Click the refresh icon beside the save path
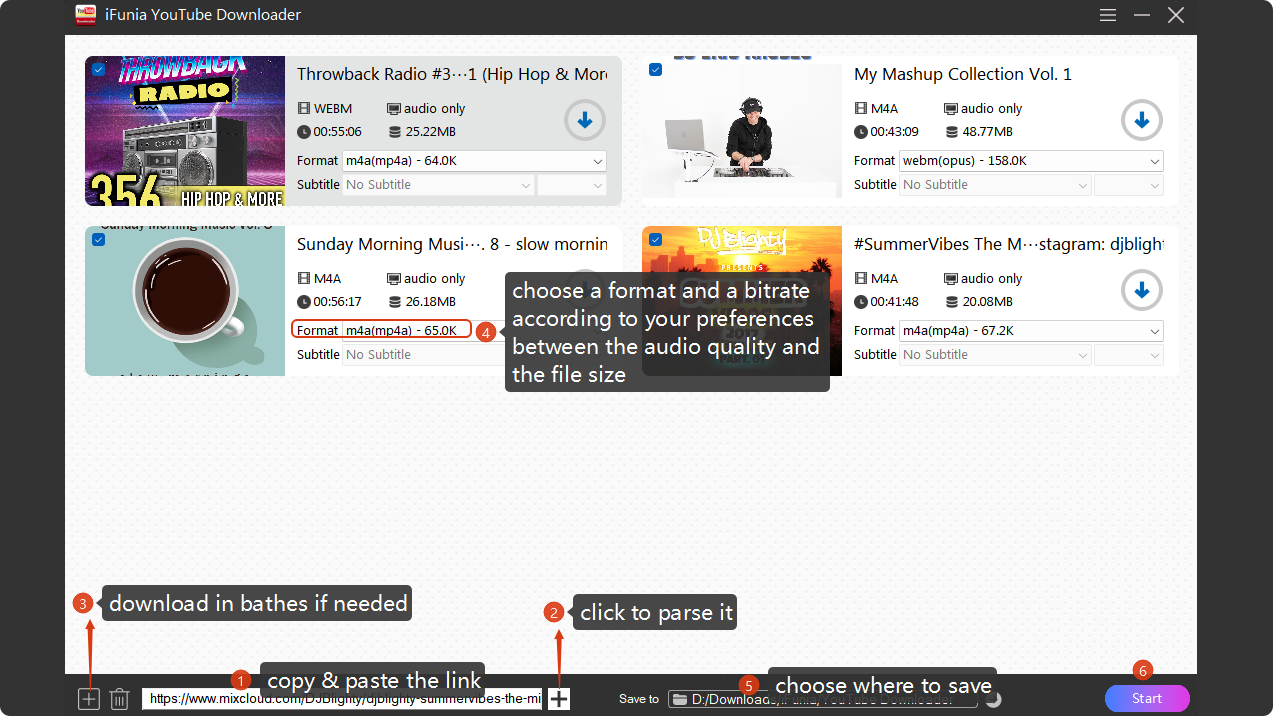 [x=993, y=698]
